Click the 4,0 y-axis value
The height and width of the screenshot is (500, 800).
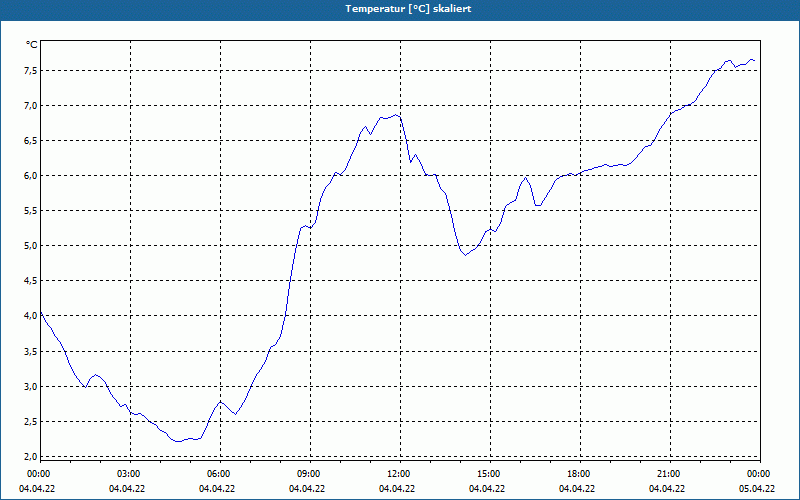[31, 316]
